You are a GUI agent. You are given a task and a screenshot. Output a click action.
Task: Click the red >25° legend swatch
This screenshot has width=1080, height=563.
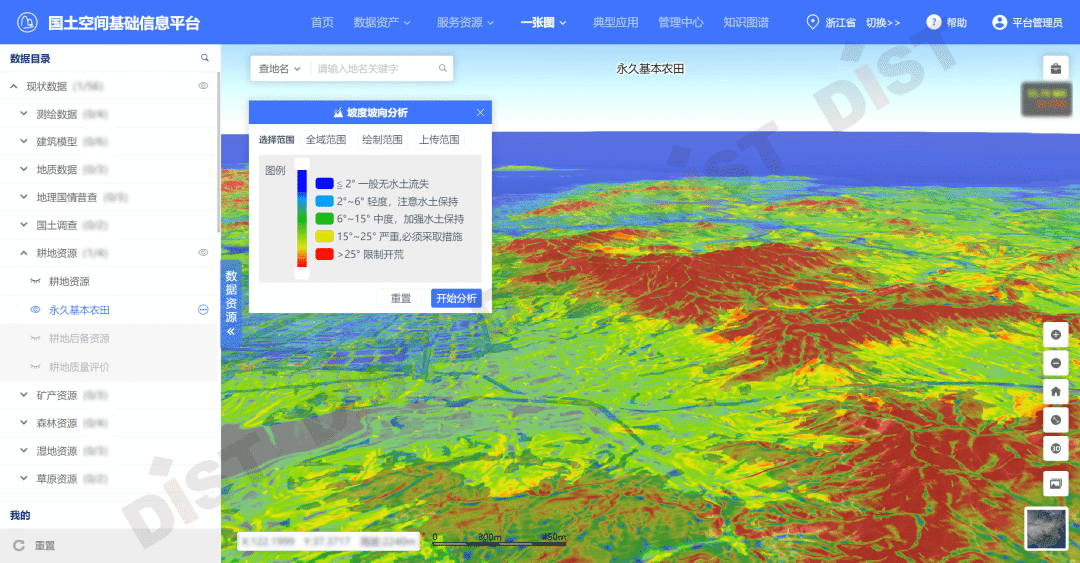coord(324,254)
